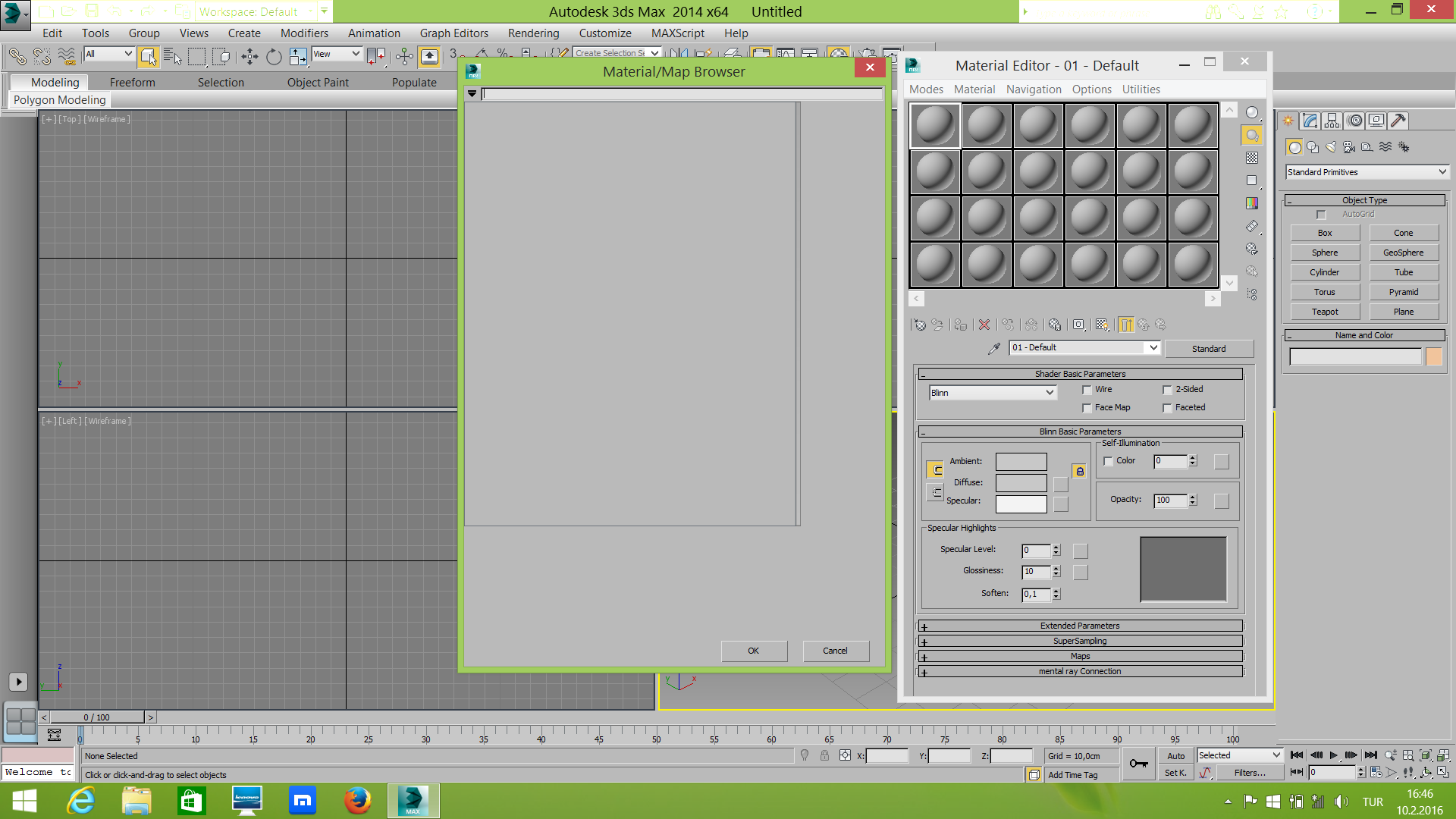
Task: Toggle the Backlight icon in Material Editor
Action: coord(1252,135)
